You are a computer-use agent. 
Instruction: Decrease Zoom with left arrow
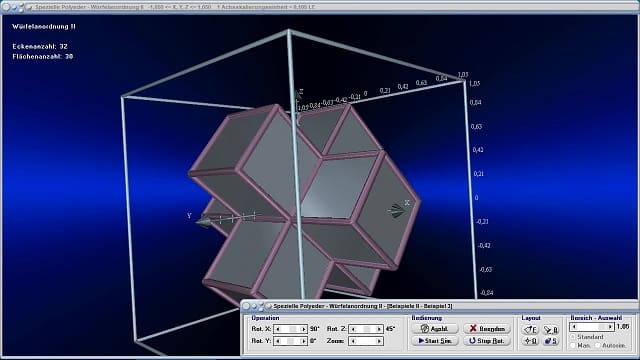353,341
